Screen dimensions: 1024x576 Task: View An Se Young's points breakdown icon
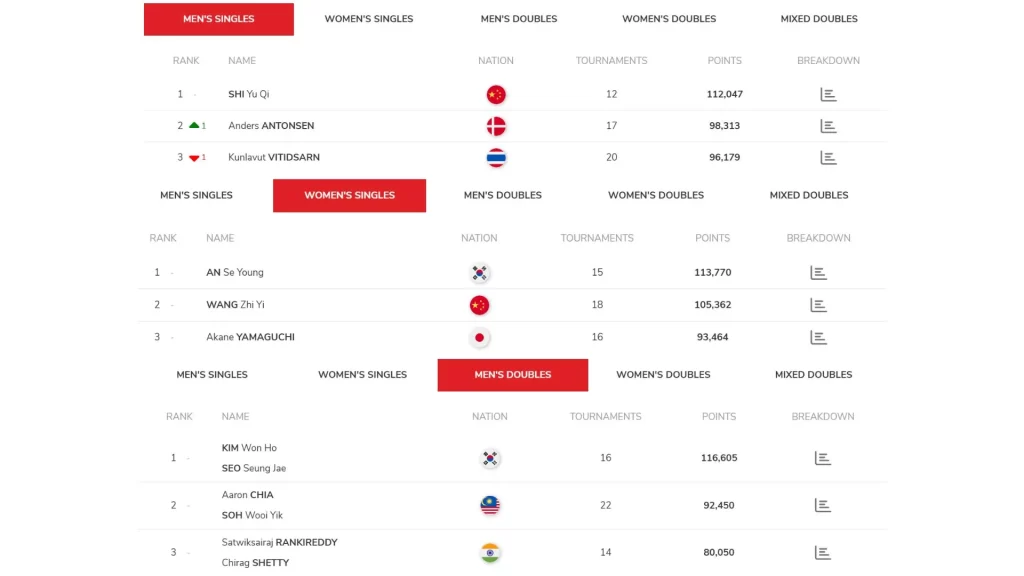tap(818, 273)
